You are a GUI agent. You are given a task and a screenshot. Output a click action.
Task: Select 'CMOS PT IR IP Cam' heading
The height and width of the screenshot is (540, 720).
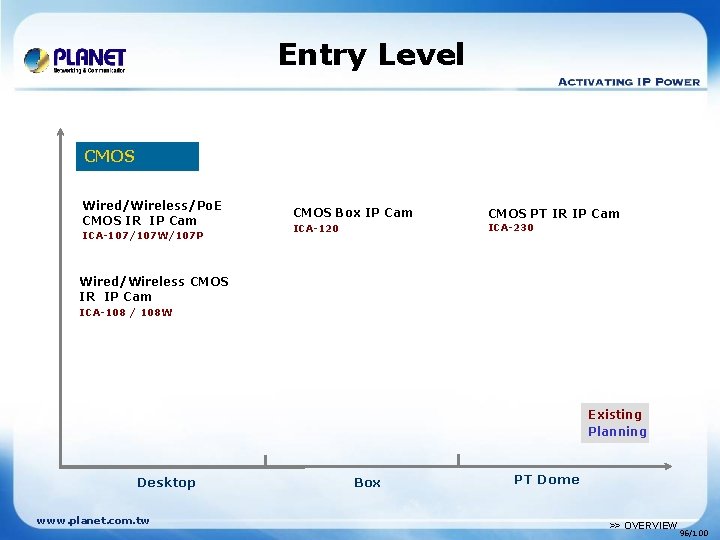click(554, 214)
